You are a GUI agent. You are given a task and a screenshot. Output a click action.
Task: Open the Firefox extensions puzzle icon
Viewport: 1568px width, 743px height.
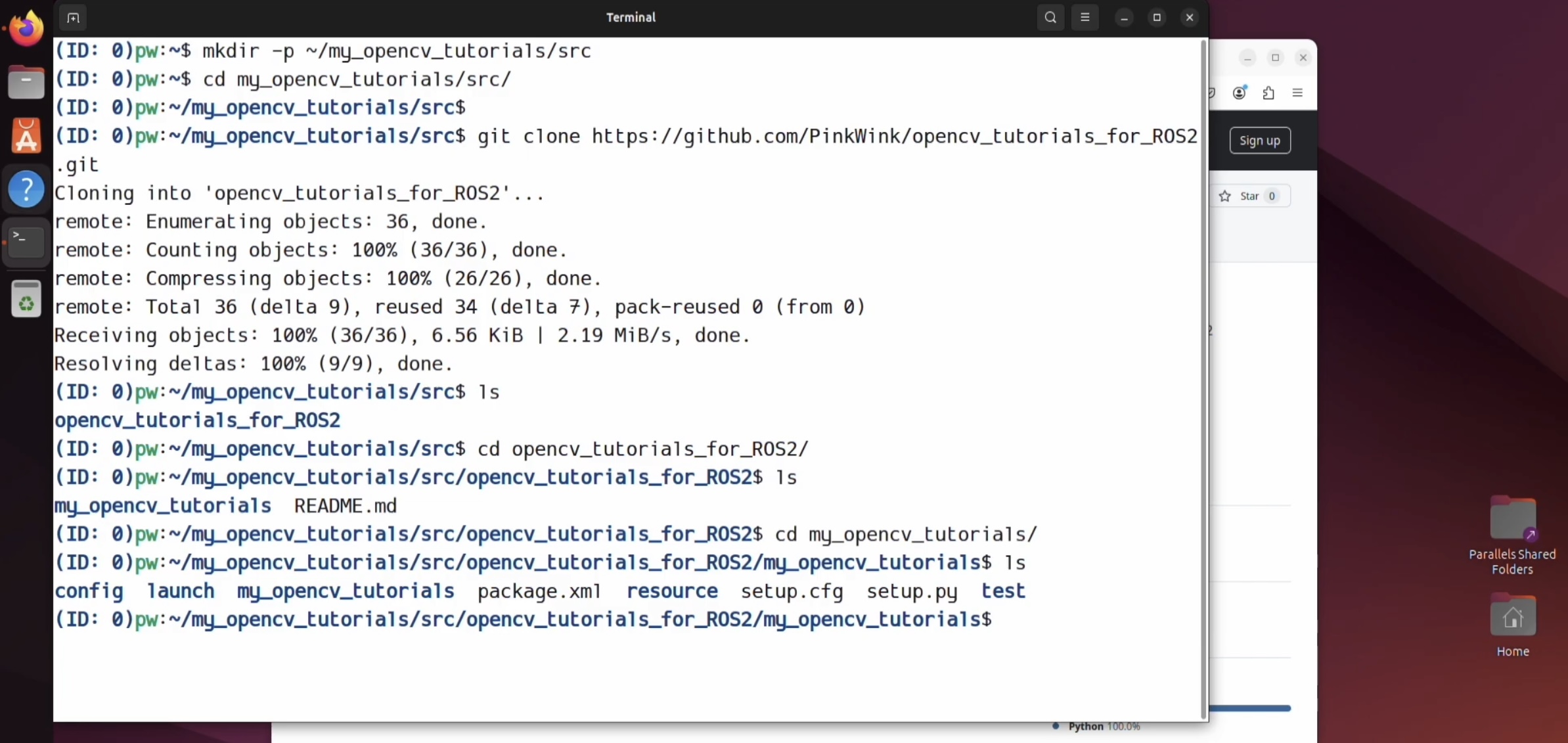[1268, 93]
